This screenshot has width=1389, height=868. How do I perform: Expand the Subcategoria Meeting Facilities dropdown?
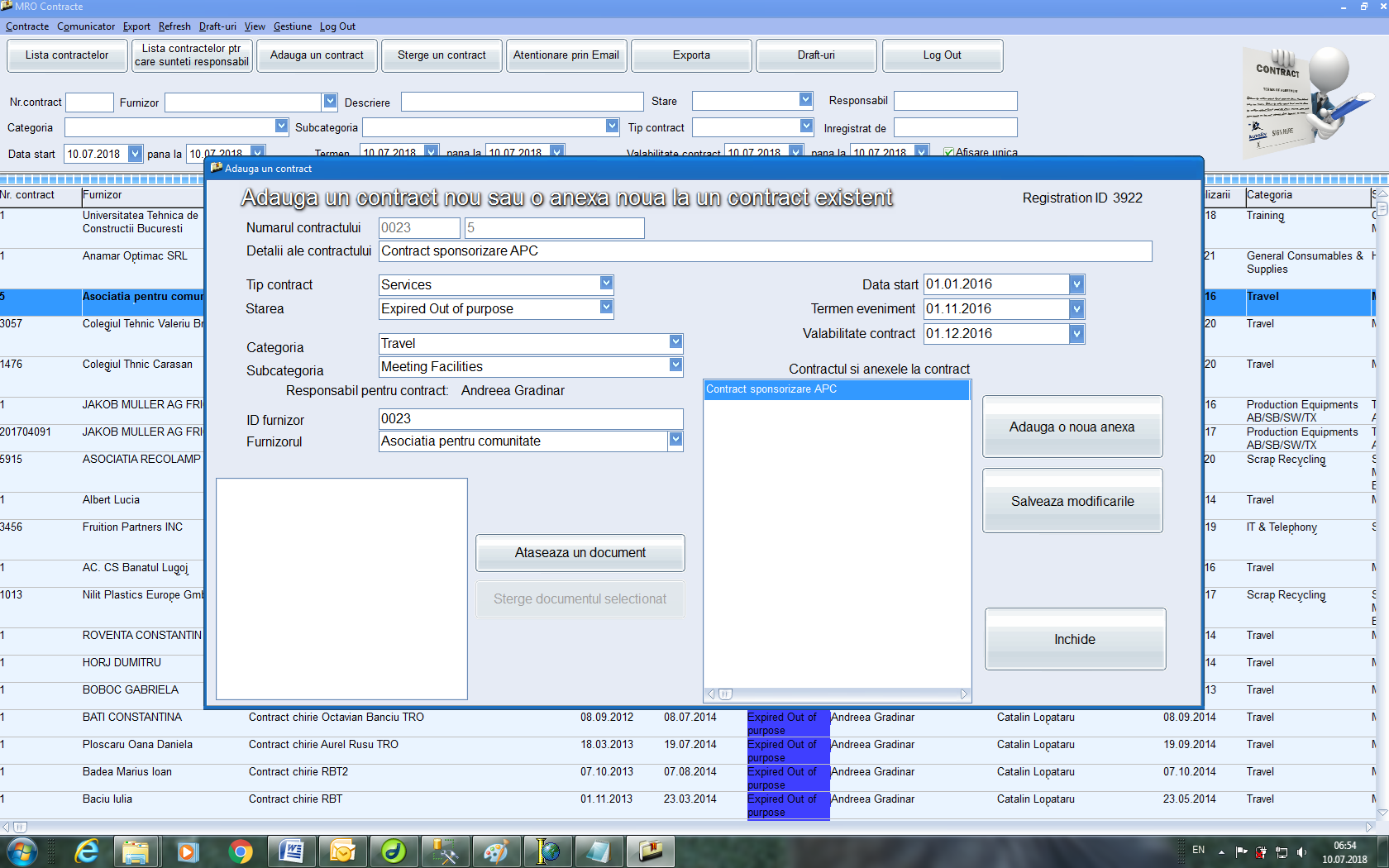pyautogui.click(x=675, y=365)
